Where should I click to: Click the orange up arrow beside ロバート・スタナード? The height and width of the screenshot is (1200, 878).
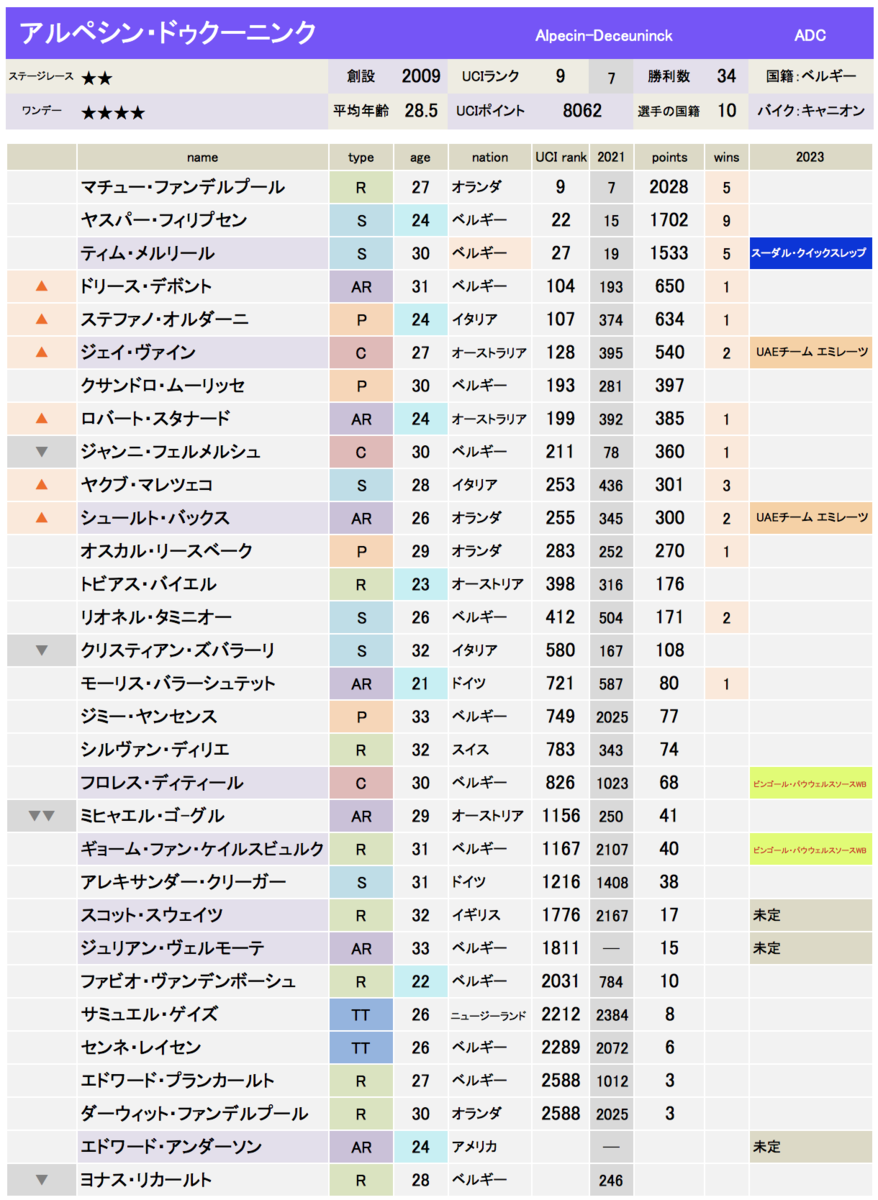pos(41,418)
